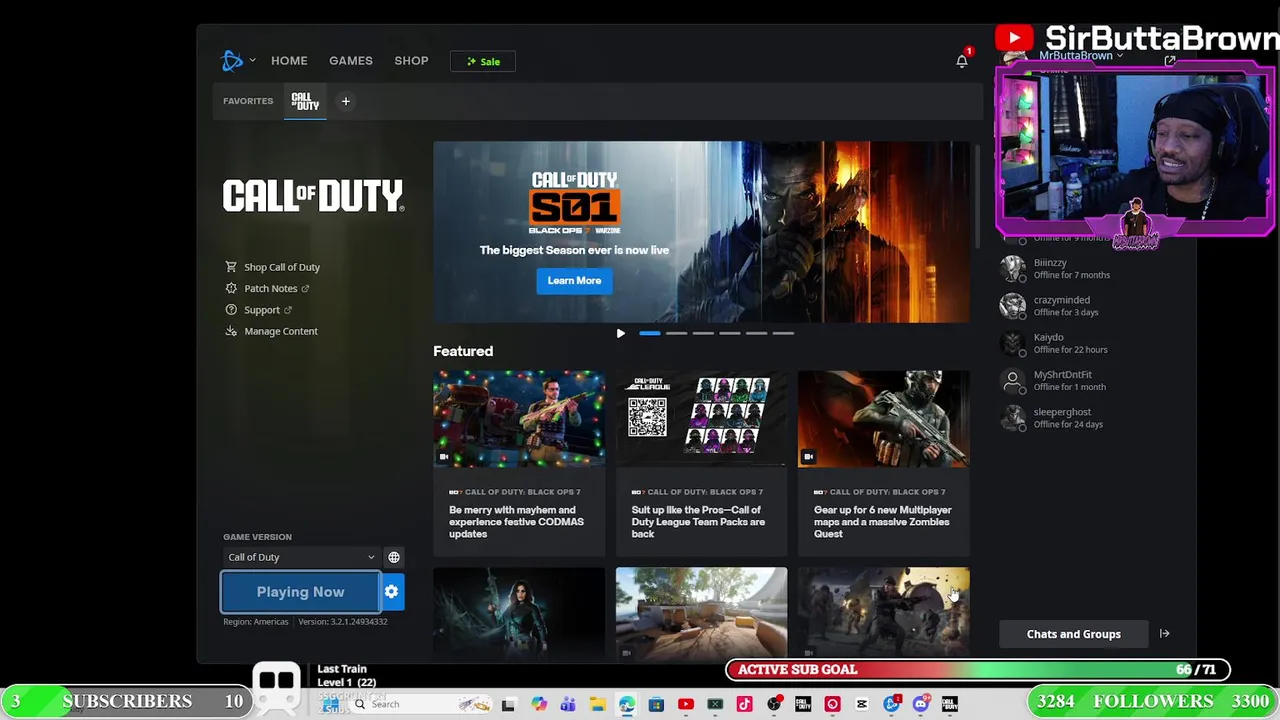1280x720 pixels.
Task: Open the Manage Content link
Action: click(x=281, y=331)
